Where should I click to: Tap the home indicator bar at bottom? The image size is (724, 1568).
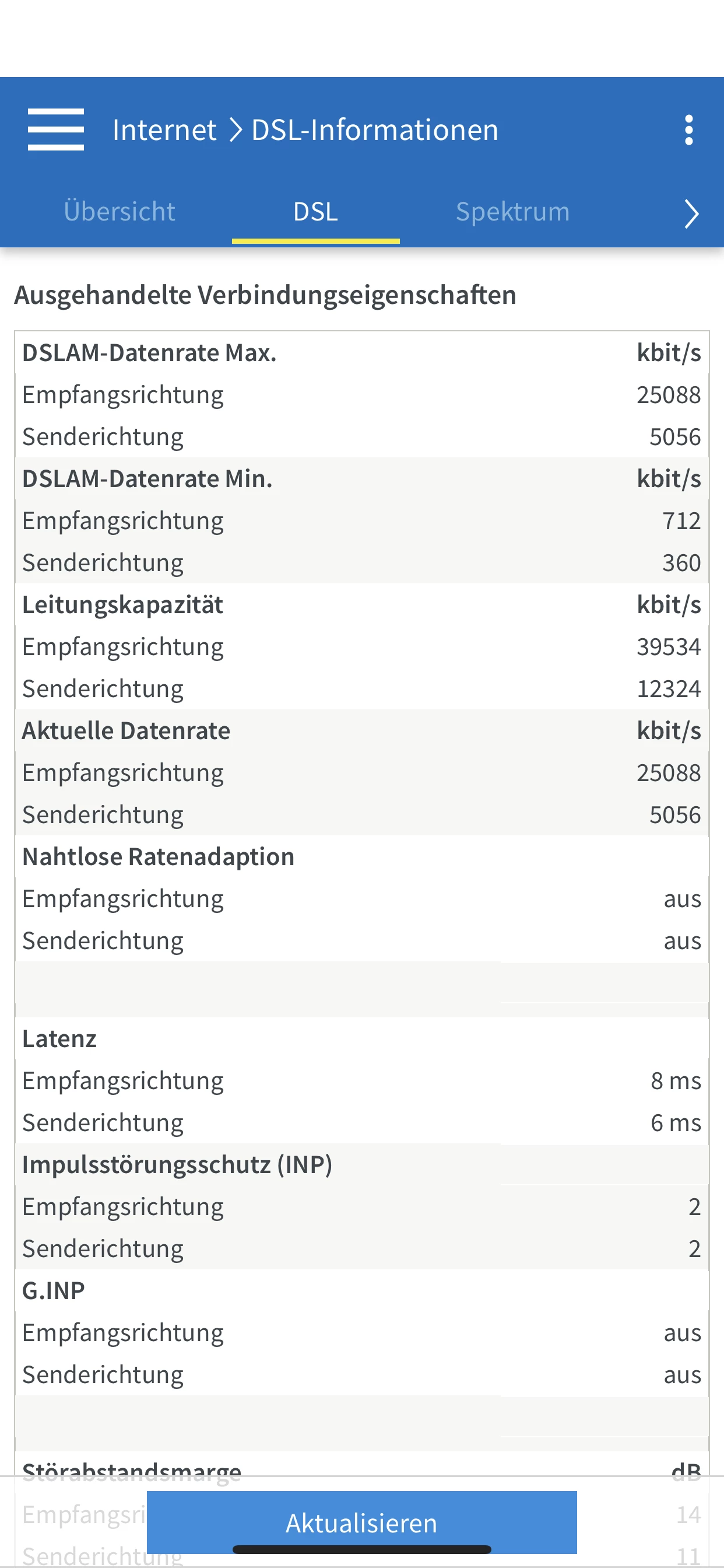coord(361,1550)
